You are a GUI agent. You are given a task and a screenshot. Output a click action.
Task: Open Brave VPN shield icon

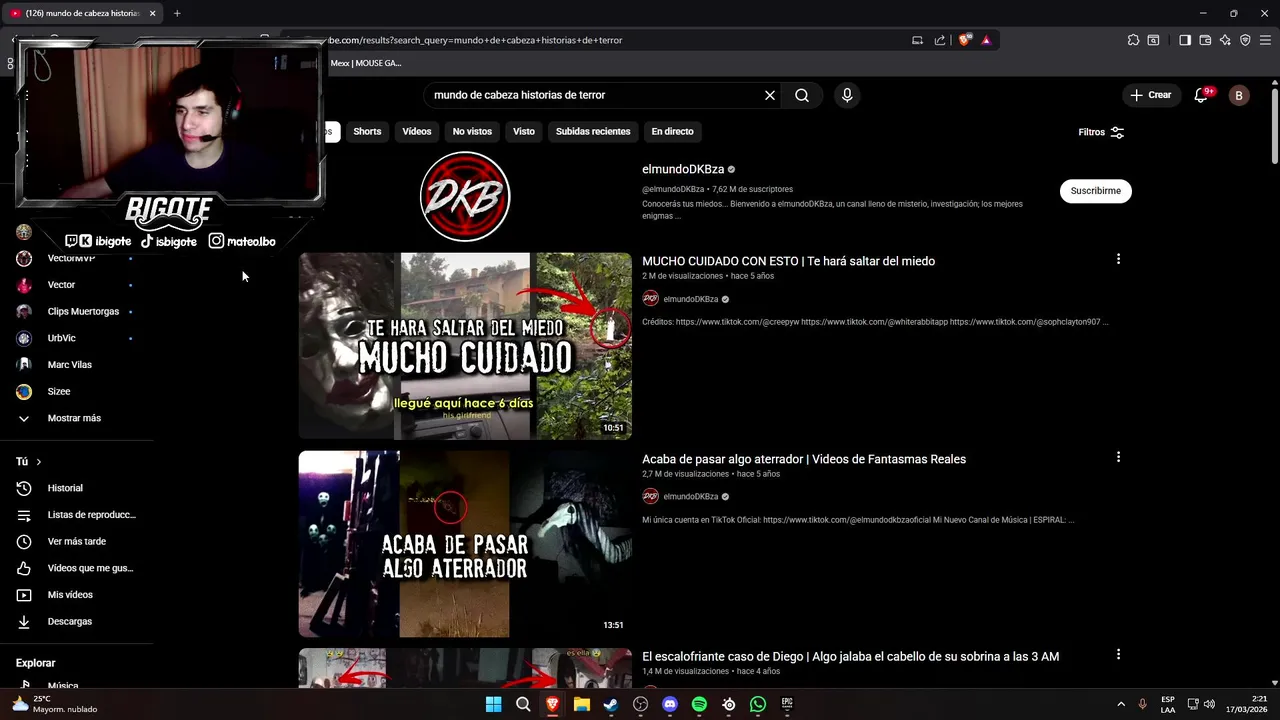pyautogui.click(x=1245, y=40)
